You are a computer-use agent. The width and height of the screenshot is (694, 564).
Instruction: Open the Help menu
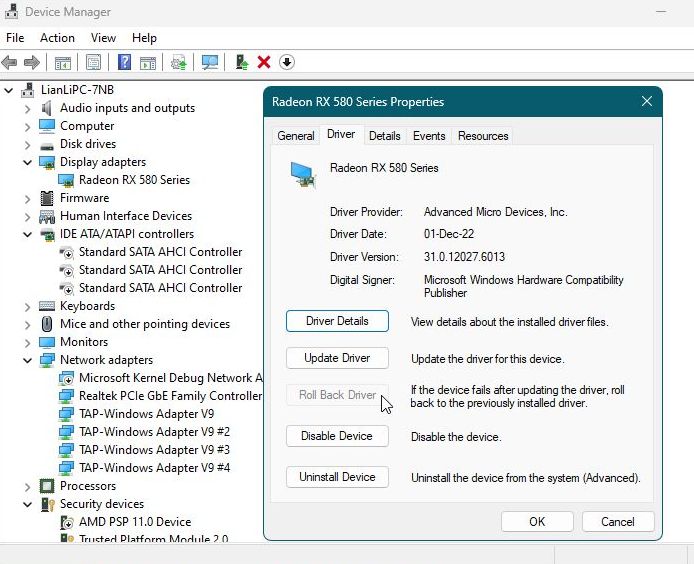pos(144,38)
